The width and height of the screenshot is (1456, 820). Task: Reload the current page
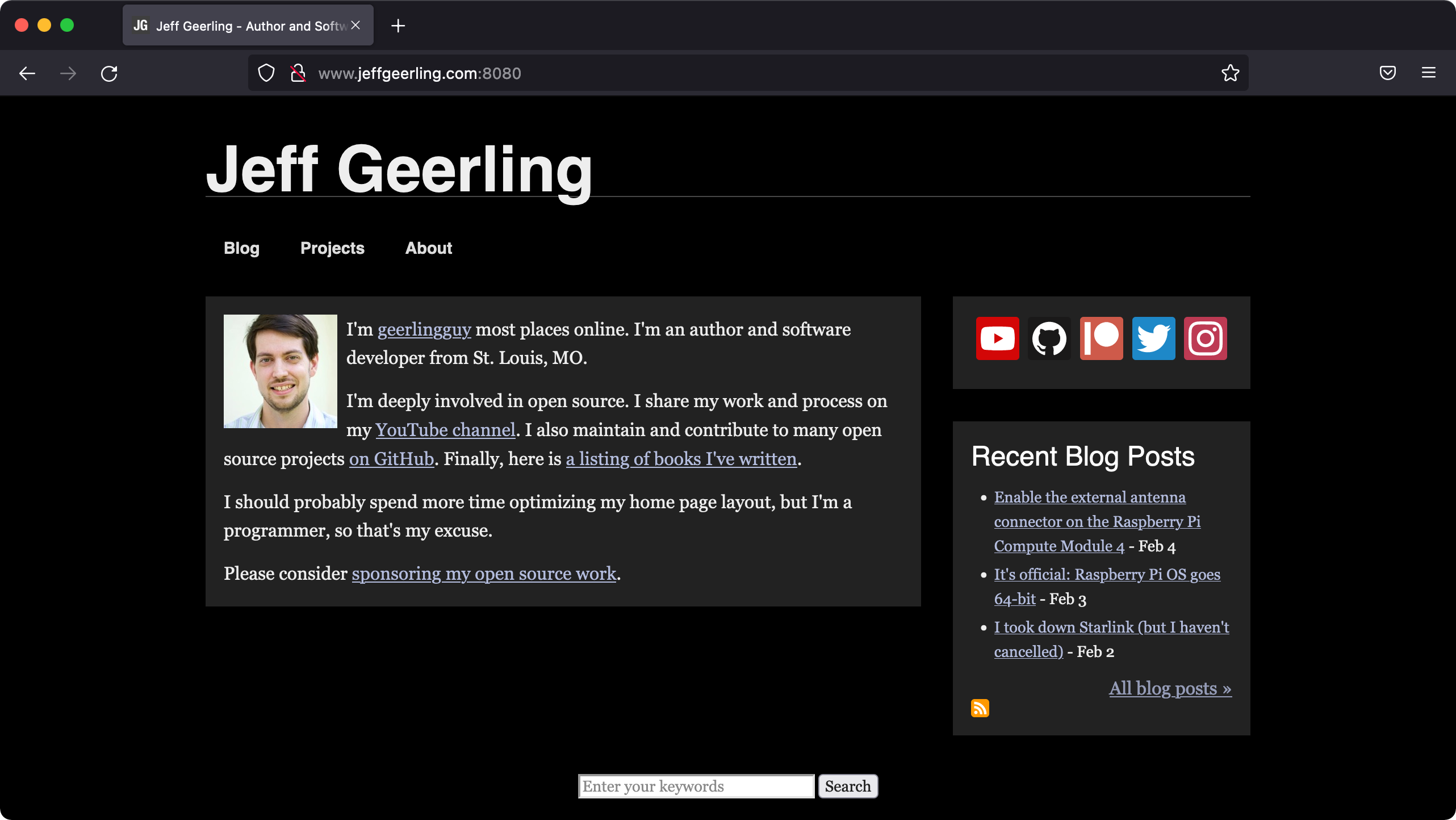[109, 73]
